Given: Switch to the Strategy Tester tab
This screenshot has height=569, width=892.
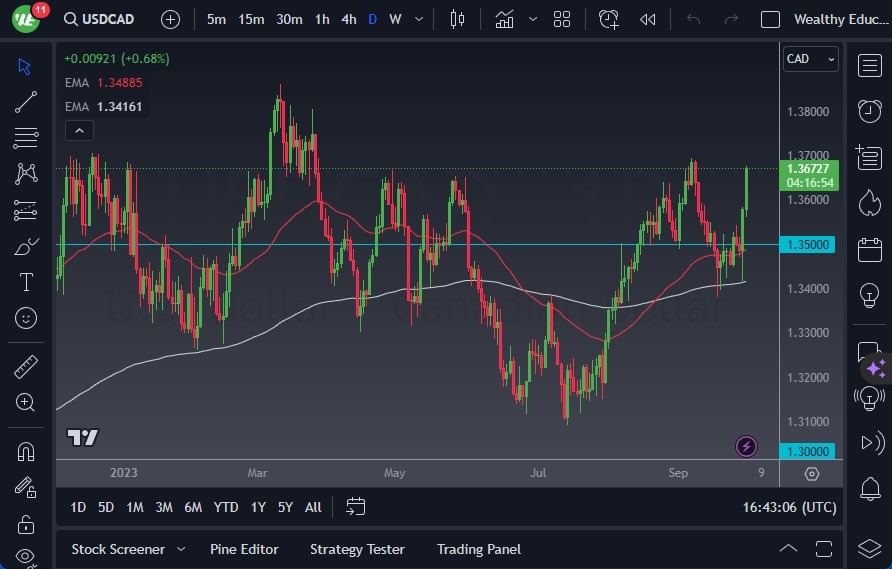Looking at the screenshot, I should [x=357, y=549].
